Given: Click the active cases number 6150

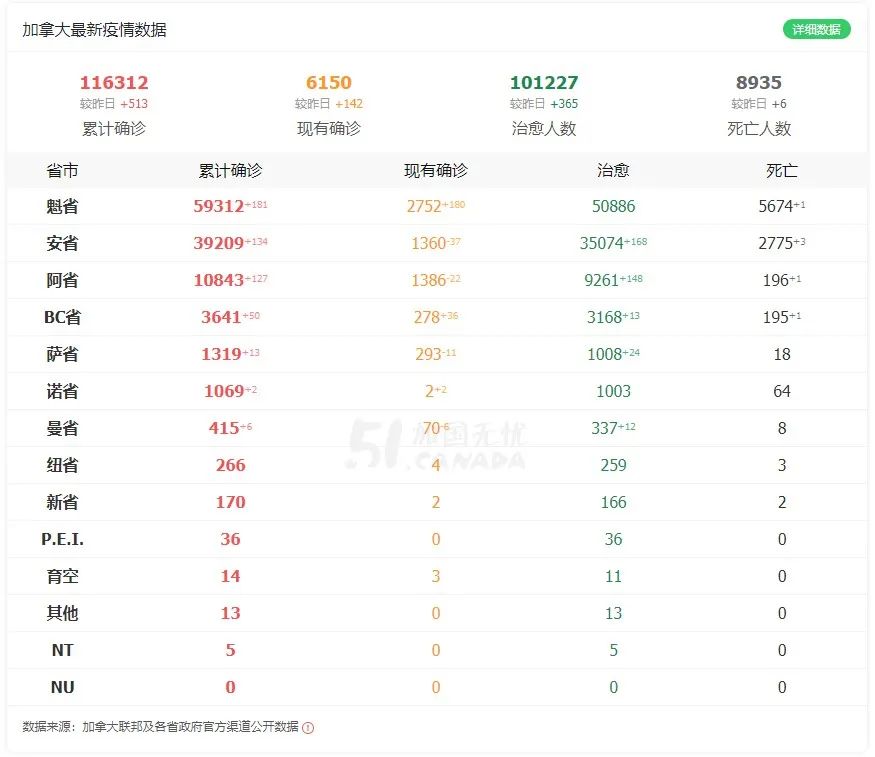Looking at the screenshot, I should click(329, 83).
